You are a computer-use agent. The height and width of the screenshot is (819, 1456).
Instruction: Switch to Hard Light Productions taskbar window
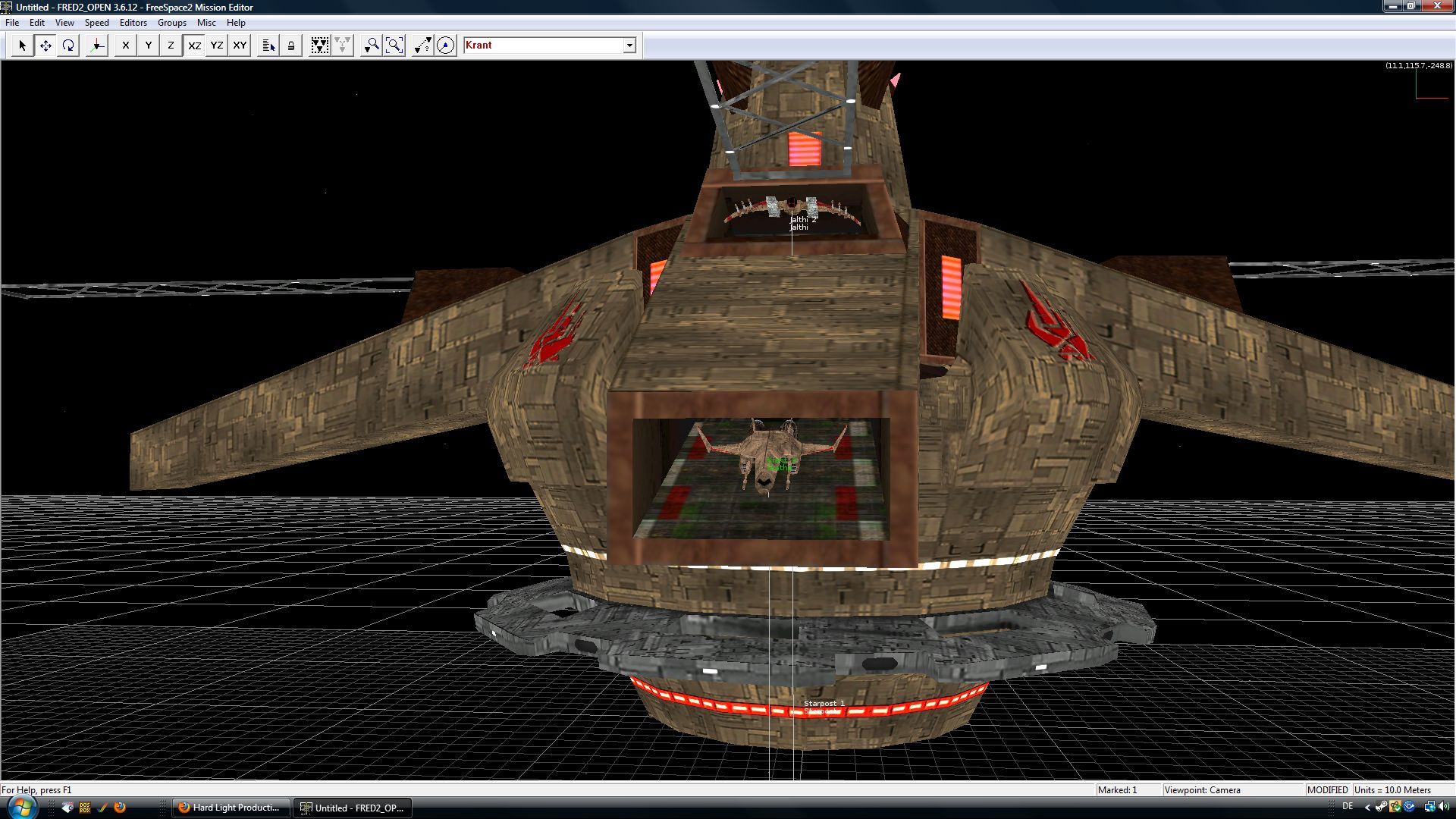point(231,808)
